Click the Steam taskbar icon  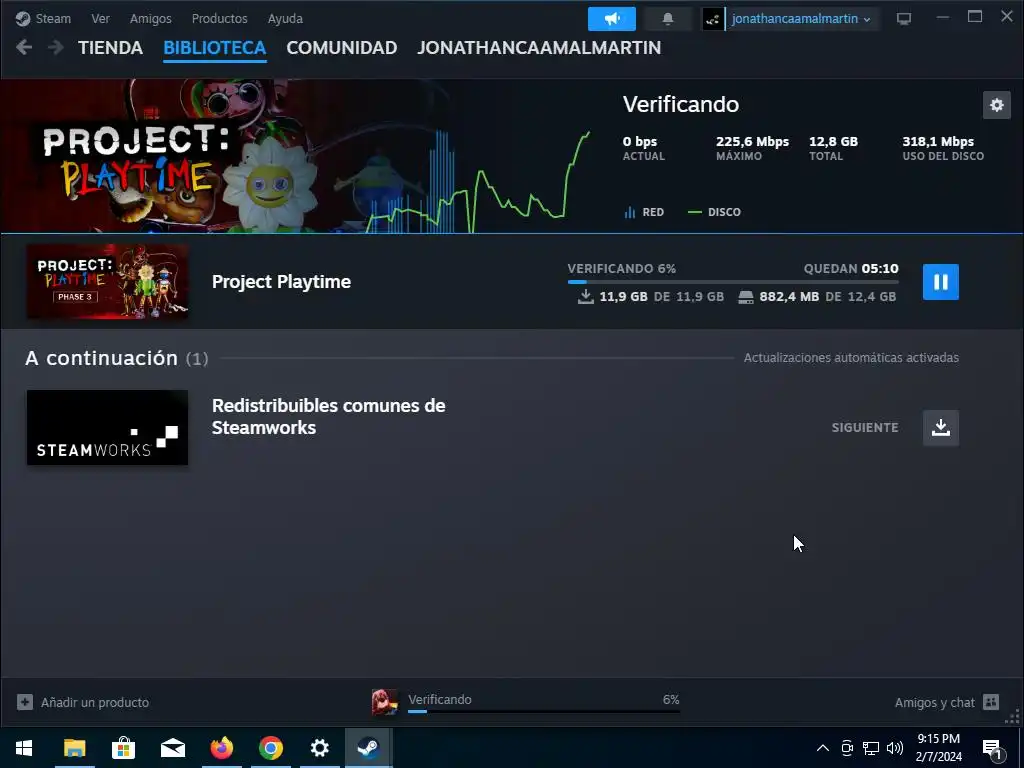pos(368,748)
